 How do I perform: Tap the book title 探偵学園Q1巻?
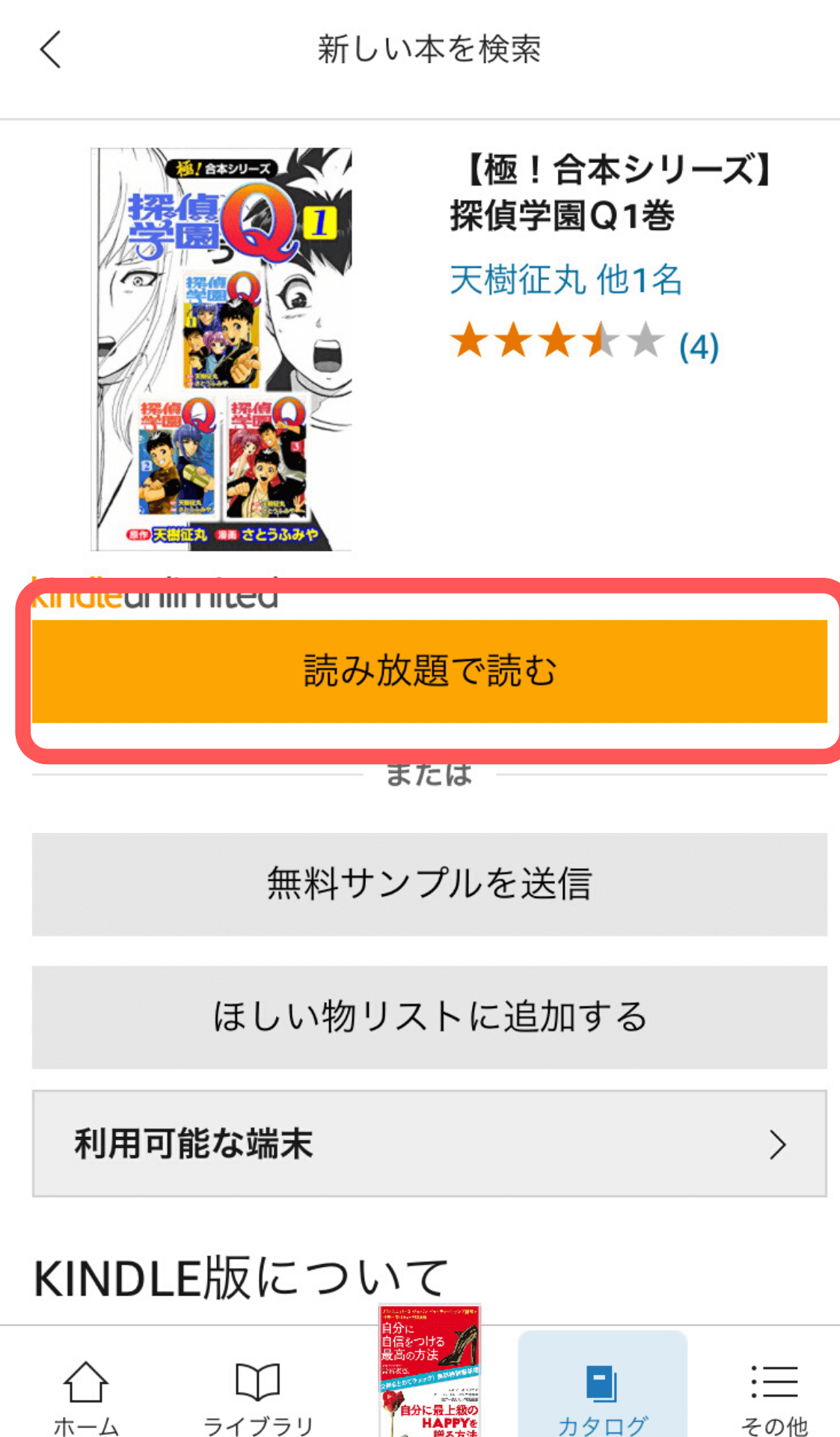[x=562, y=216]
